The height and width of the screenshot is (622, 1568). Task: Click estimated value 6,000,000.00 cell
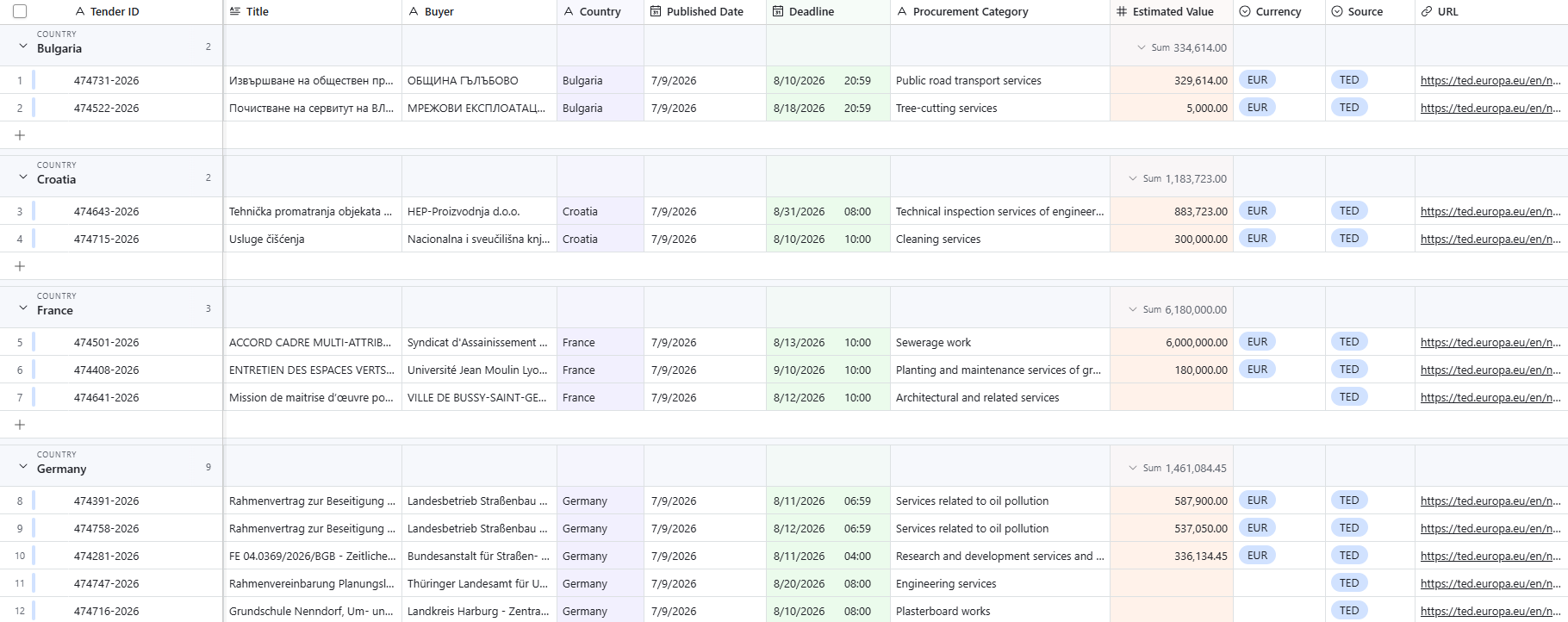point(1172,343)
